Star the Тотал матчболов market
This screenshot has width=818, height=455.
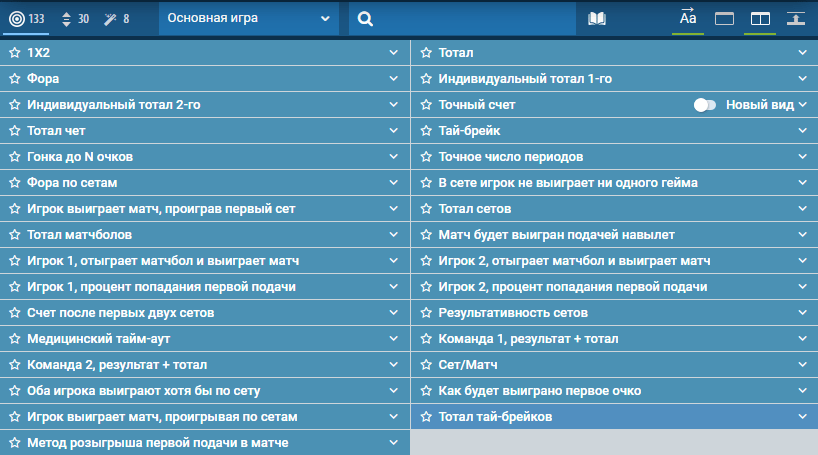coord(15,235)
